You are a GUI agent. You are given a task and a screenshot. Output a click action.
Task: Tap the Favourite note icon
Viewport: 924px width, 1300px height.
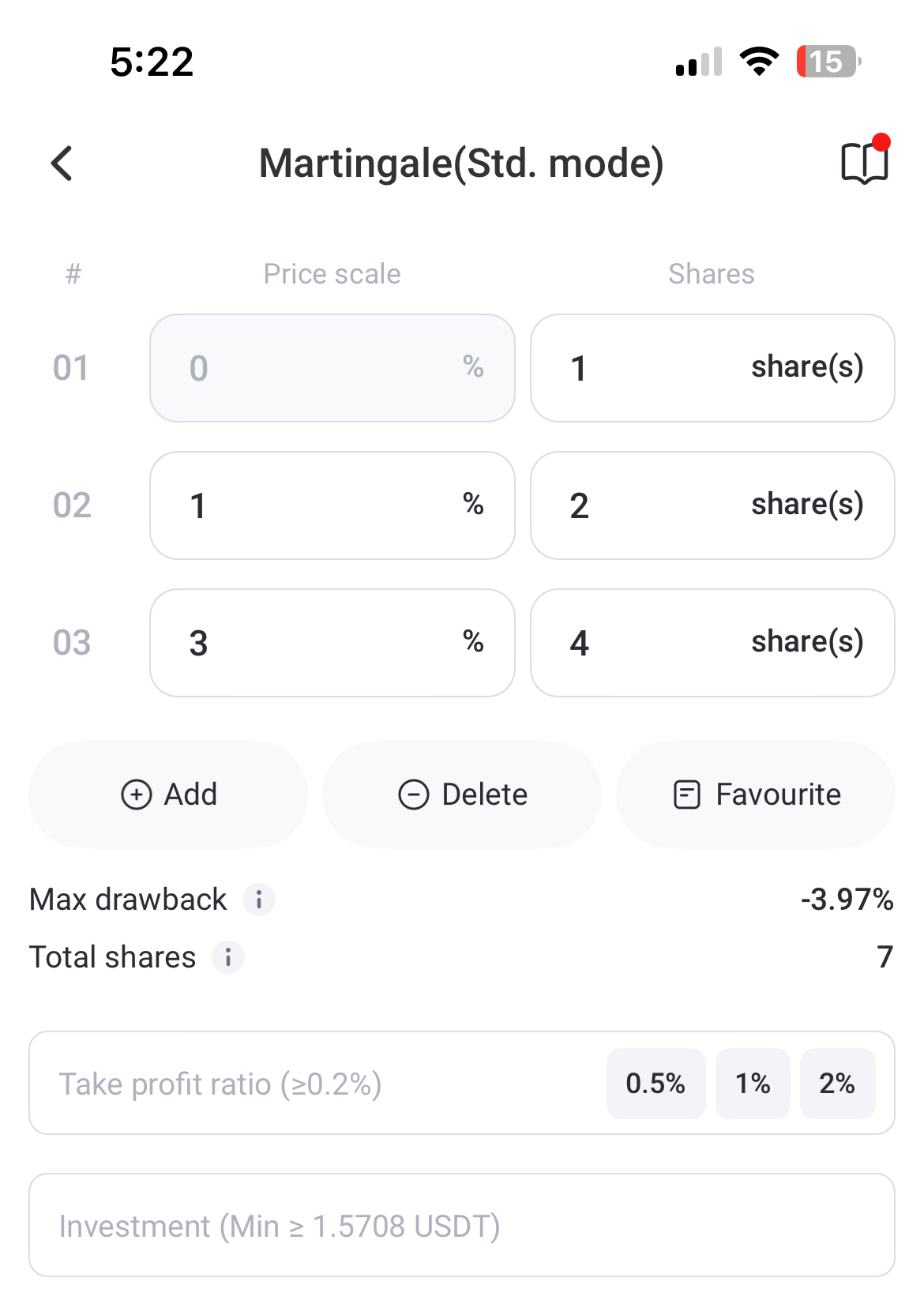686,795
